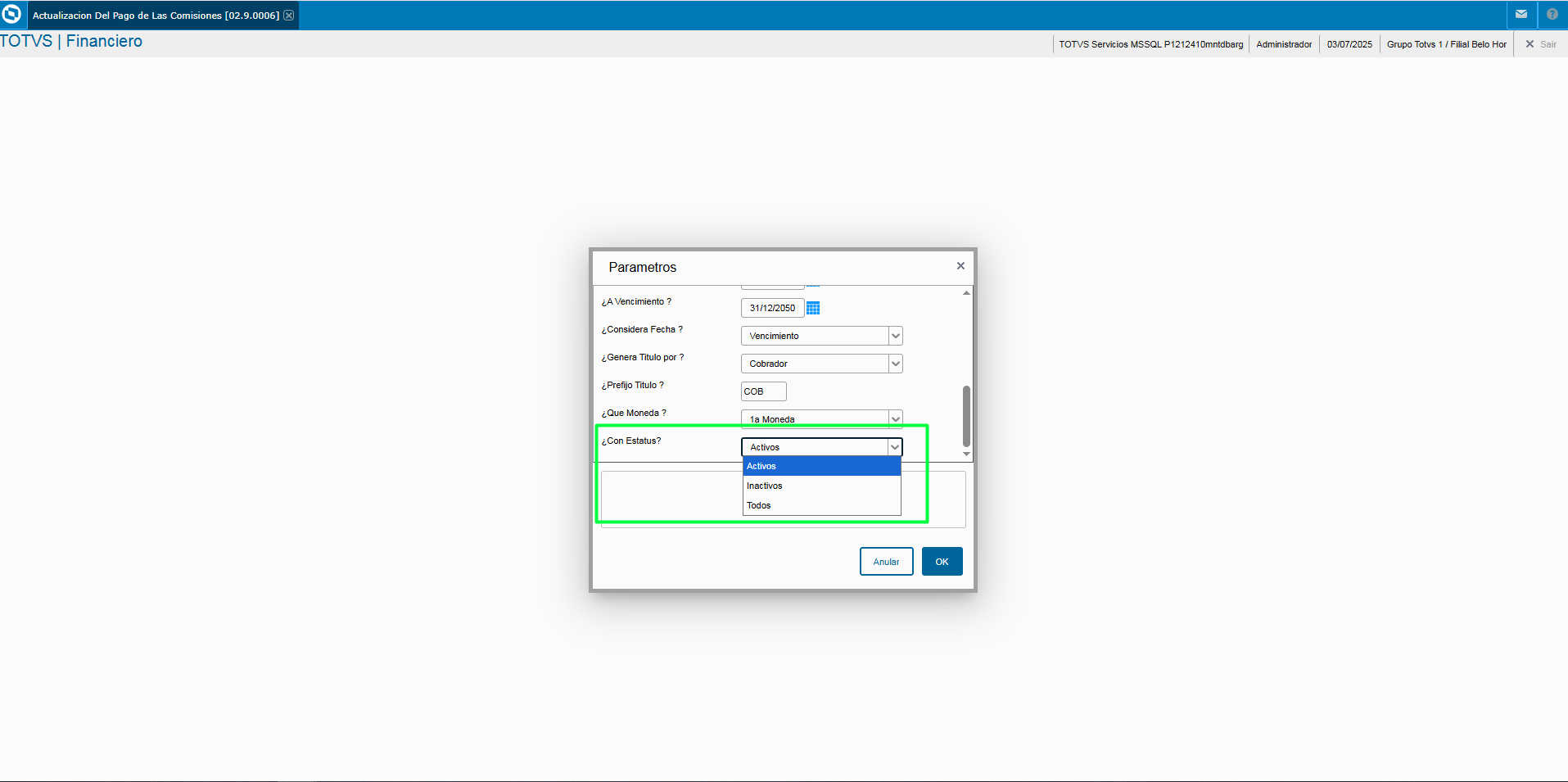Select Inactivos in the status list
Screen dimensions: 1568x782
[x=821, y=486]
